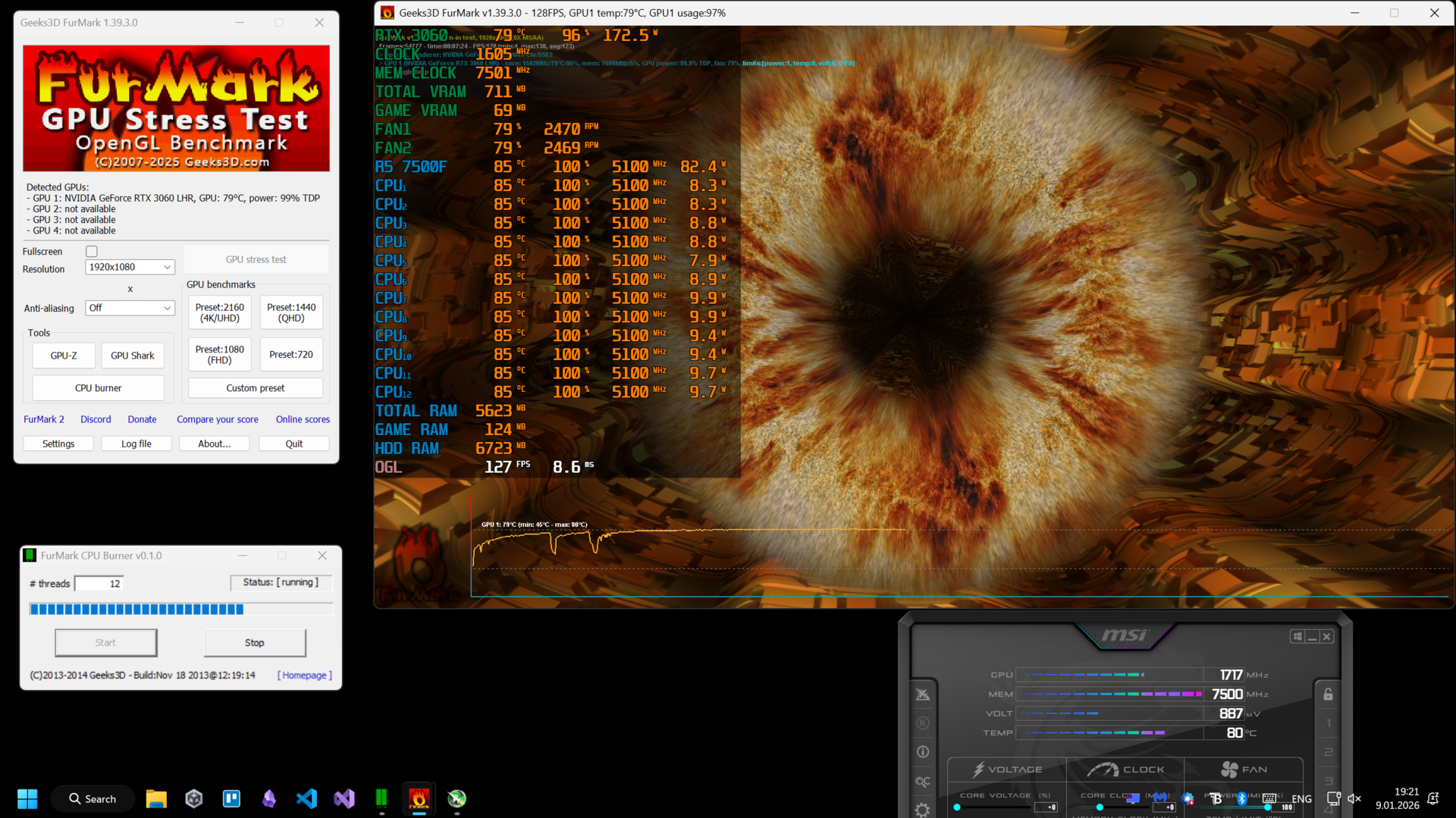This screenshot has width=1456, height=818.
Task: Open the settings gear in MSI Afterburner sidebar
Action: [924, 810]
